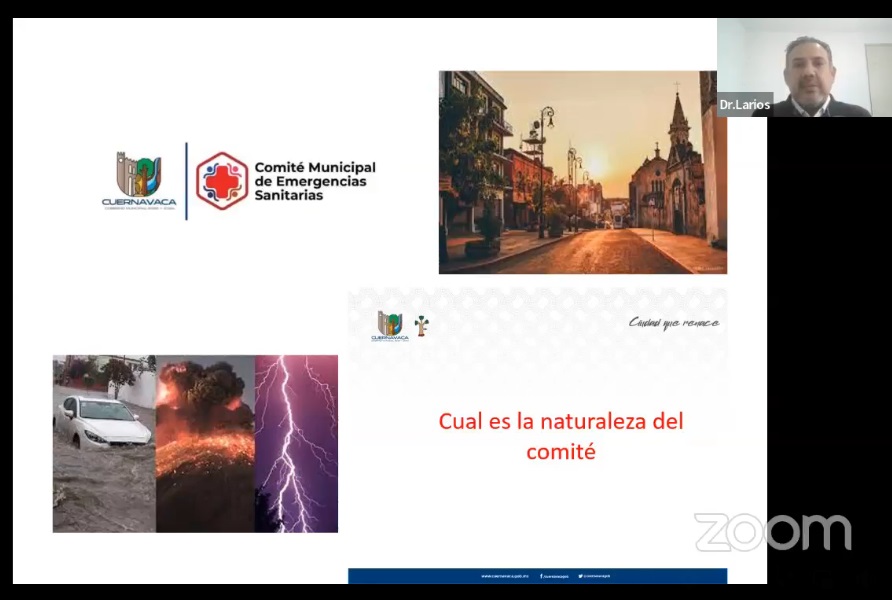Viewport: 892px width, 600px height.
Task: Click the Cuernavaca coat of arms logo
Action: 138,180
